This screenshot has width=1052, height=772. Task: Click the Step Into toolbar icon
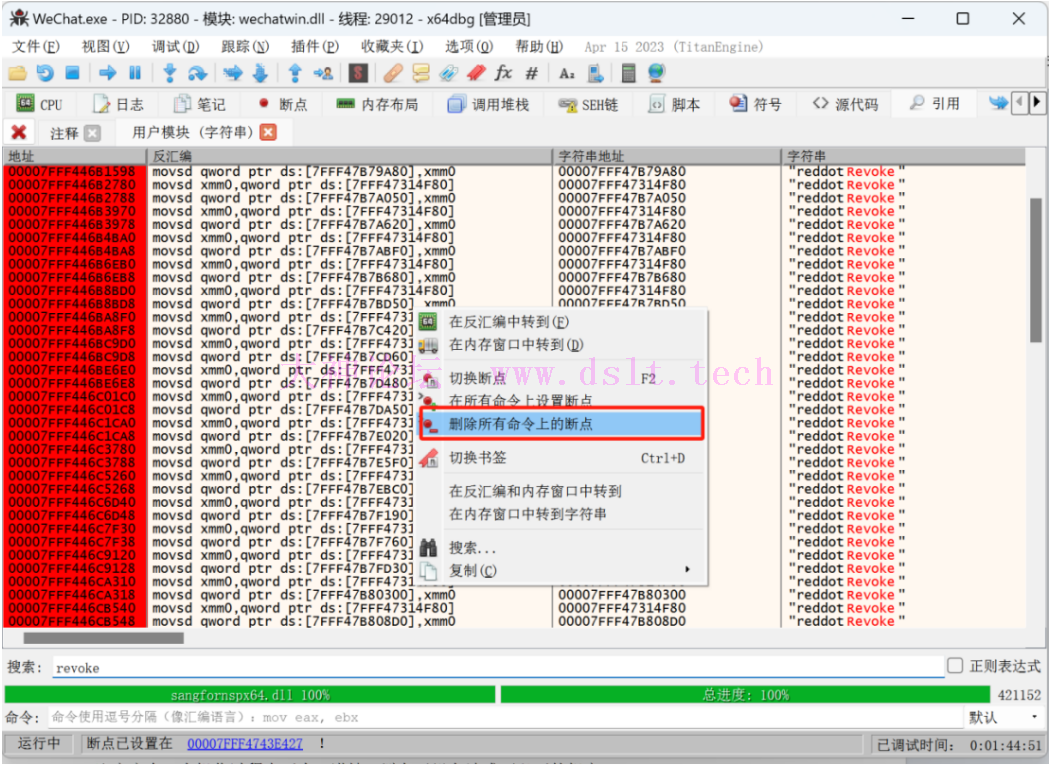click(x=170, y=73)
